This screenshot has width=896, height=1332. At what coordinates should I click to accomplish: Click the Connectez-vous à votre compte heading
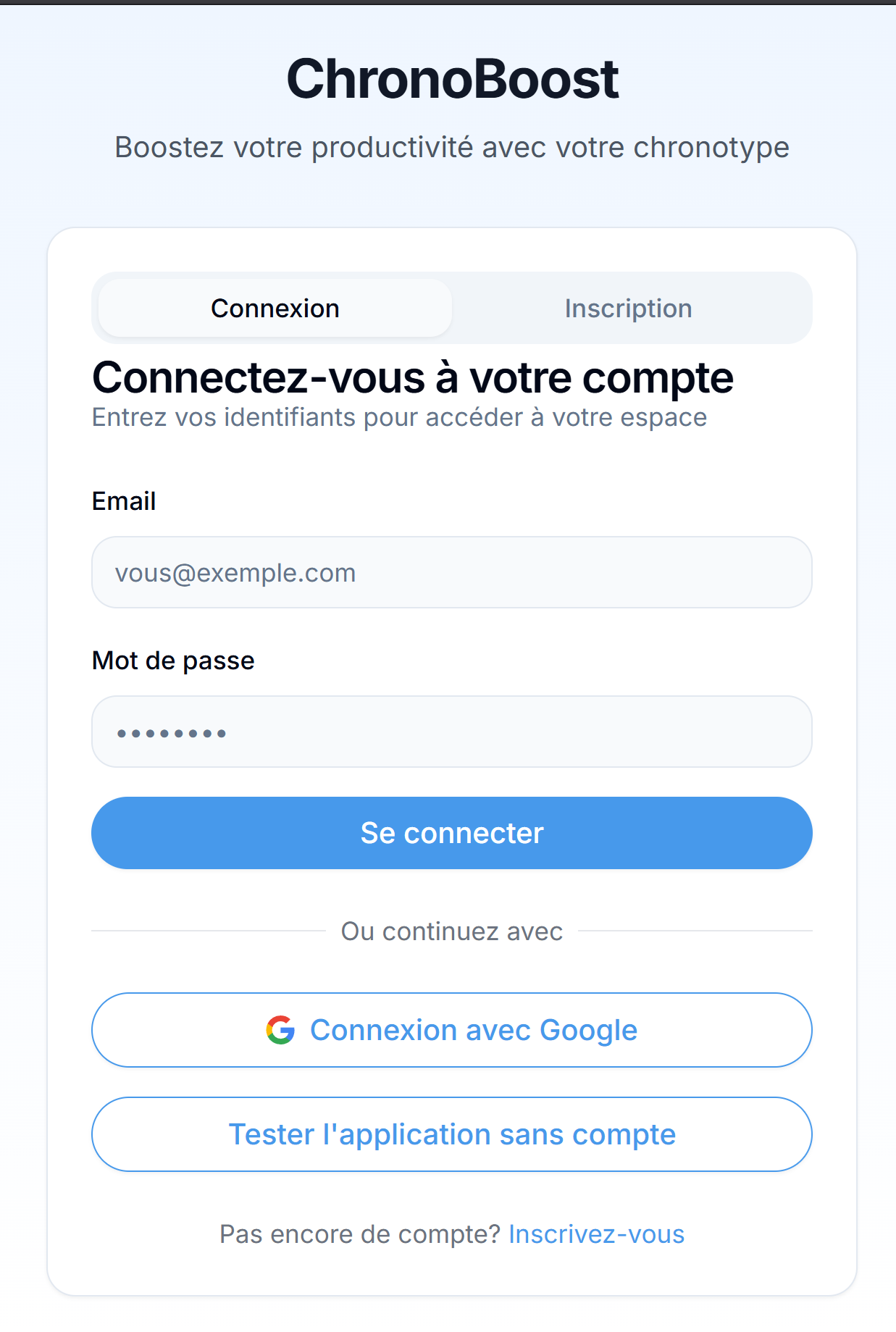point(413,379)
